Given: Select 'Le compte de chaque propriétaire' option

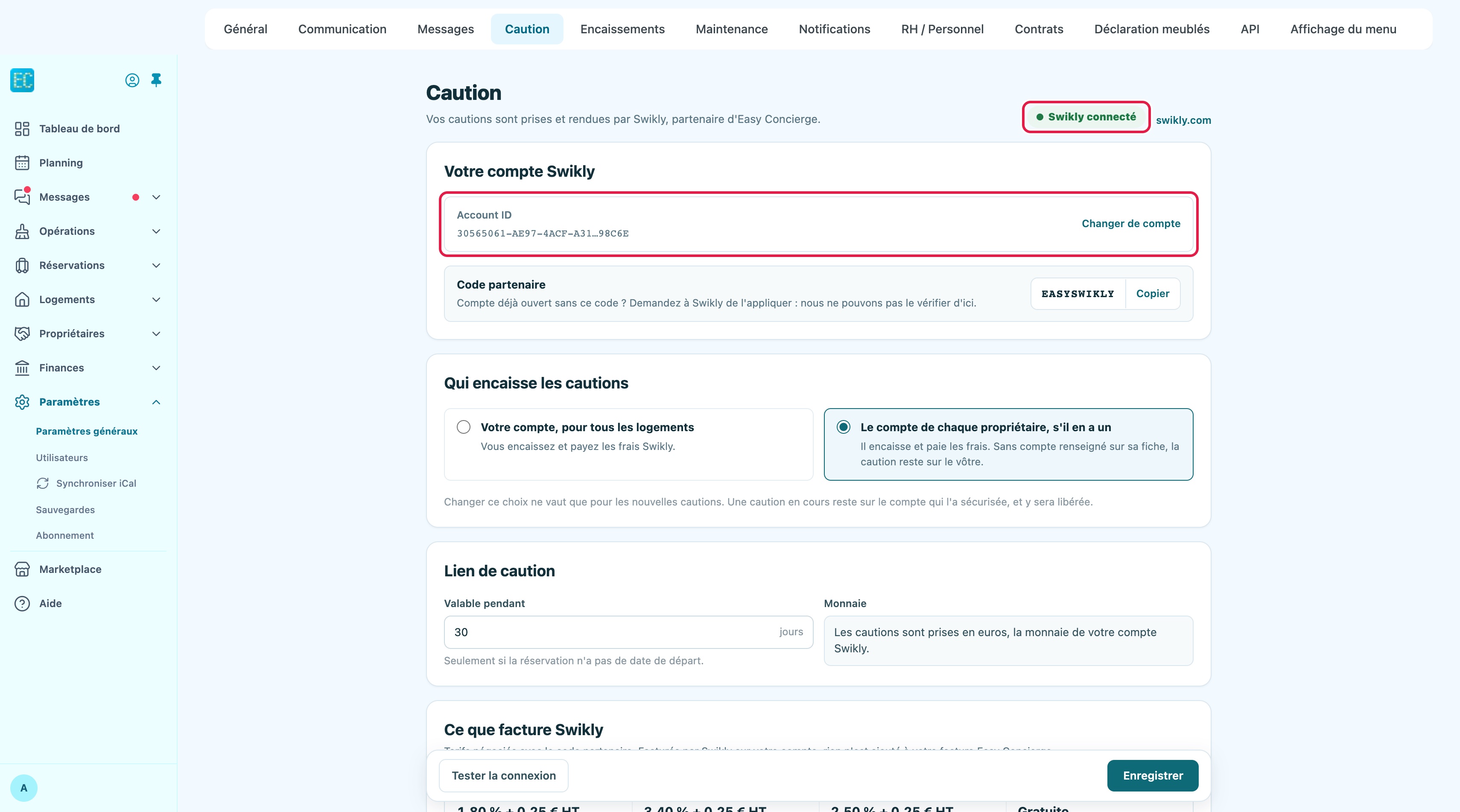Looking at the screenshot, I should tap(1008, 444).
